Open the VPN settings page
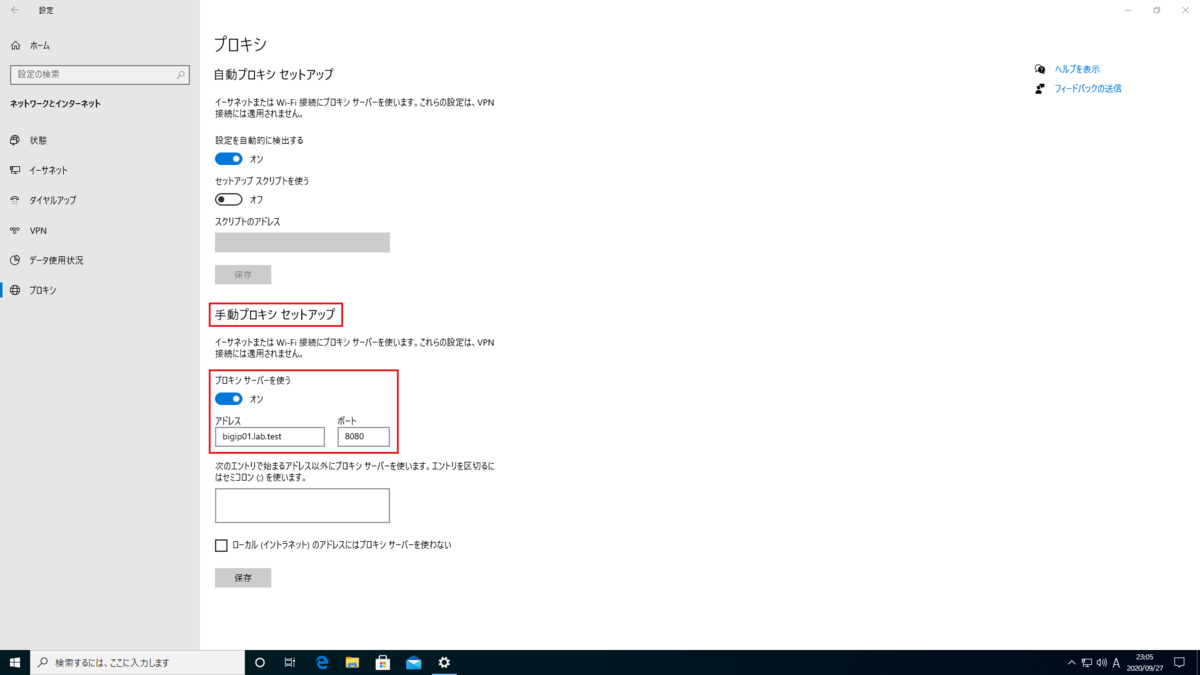1200x675 pixels. pos(40,230)
